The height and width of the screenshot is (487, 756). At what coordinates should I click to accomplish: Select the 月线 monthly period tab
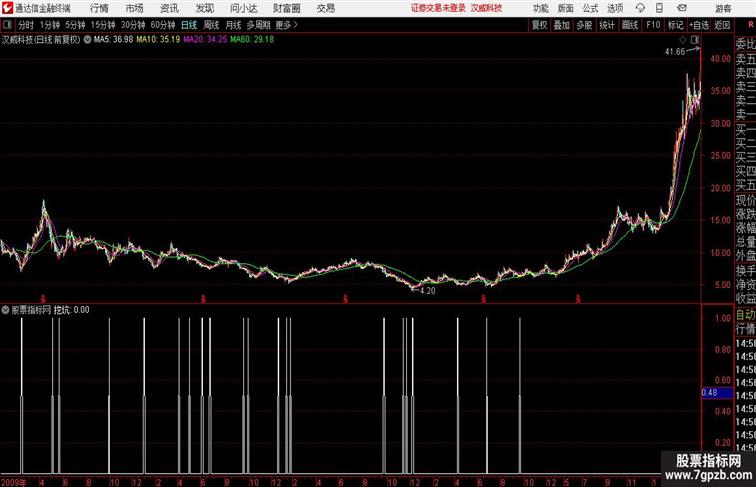233,25
